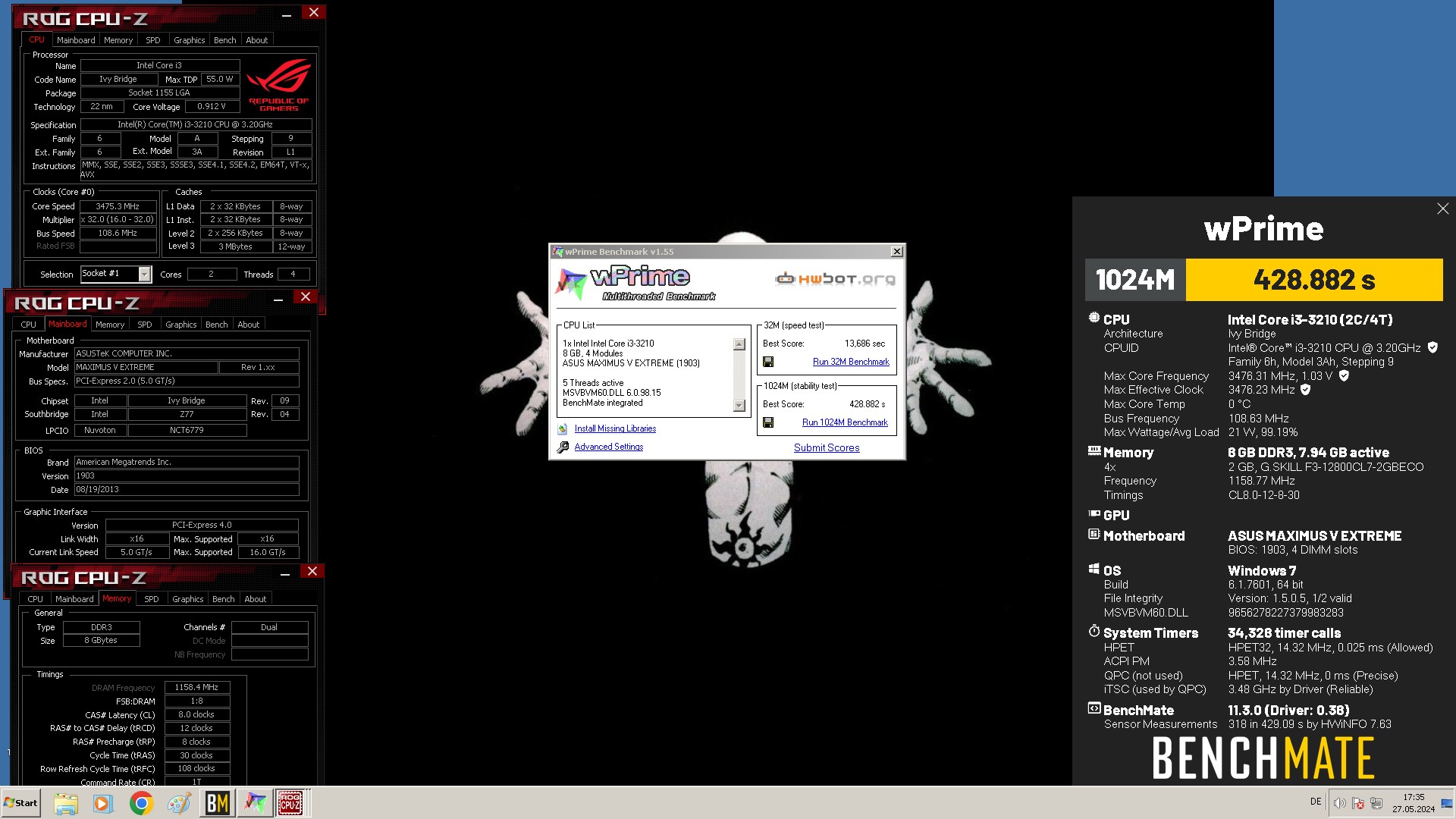Click the Bus Speed value 108.6 MHz
The height and width of the screenshot is (819, 1456).
118,234
